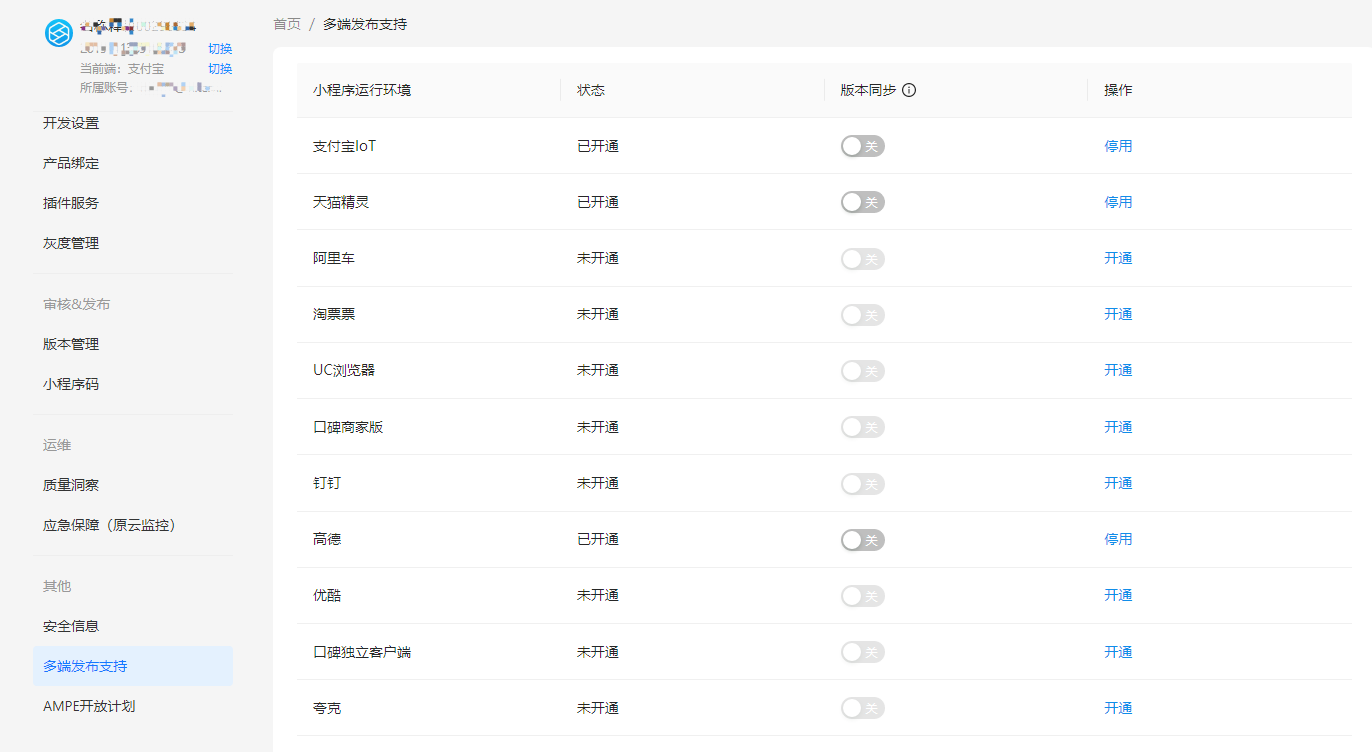Open 灰度管理 in the sidebar
1372x752 pixels.
click(71, 243)
